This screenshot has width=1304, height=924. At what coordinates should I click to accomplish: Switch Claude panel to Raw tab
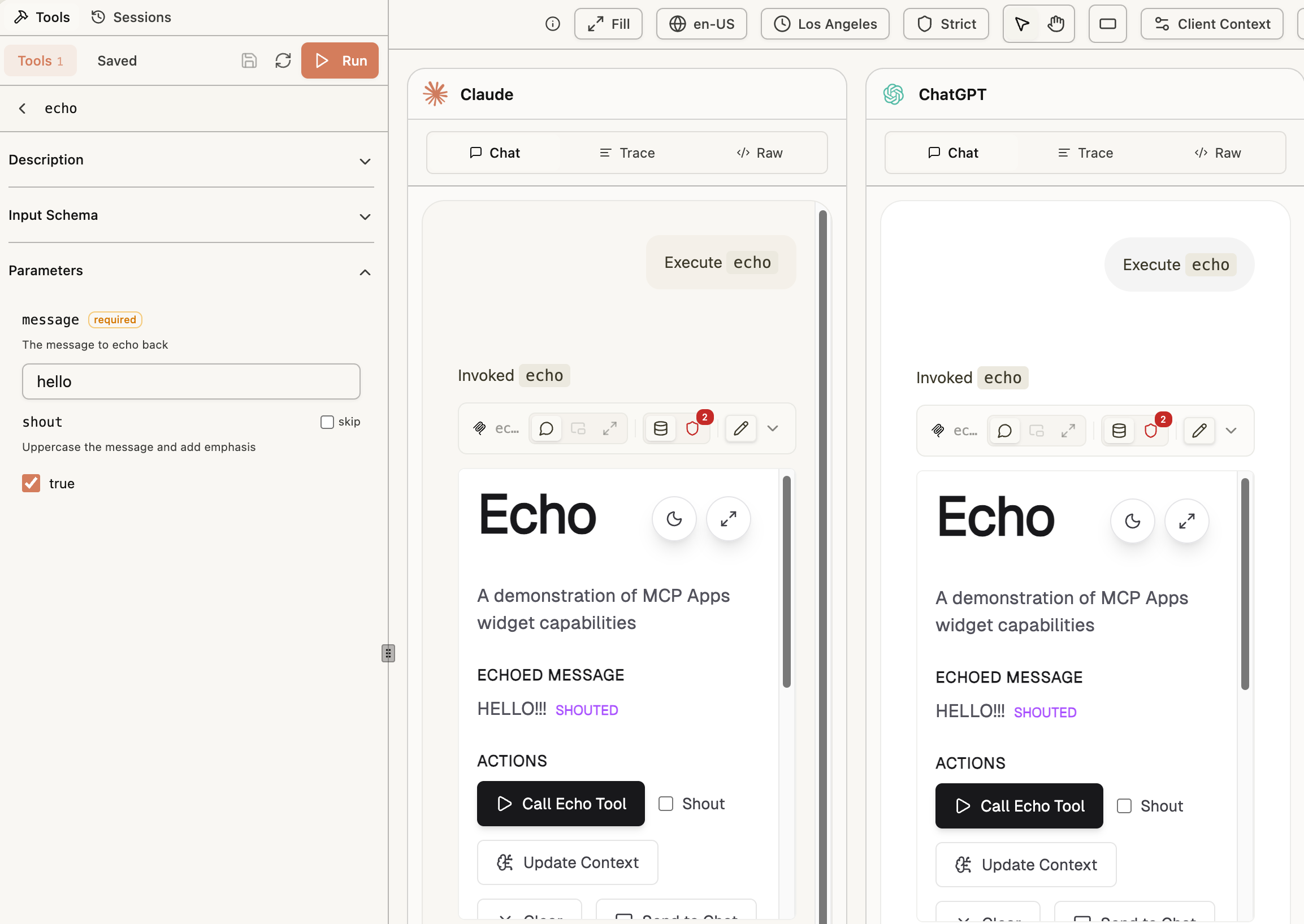click(760, 153)
